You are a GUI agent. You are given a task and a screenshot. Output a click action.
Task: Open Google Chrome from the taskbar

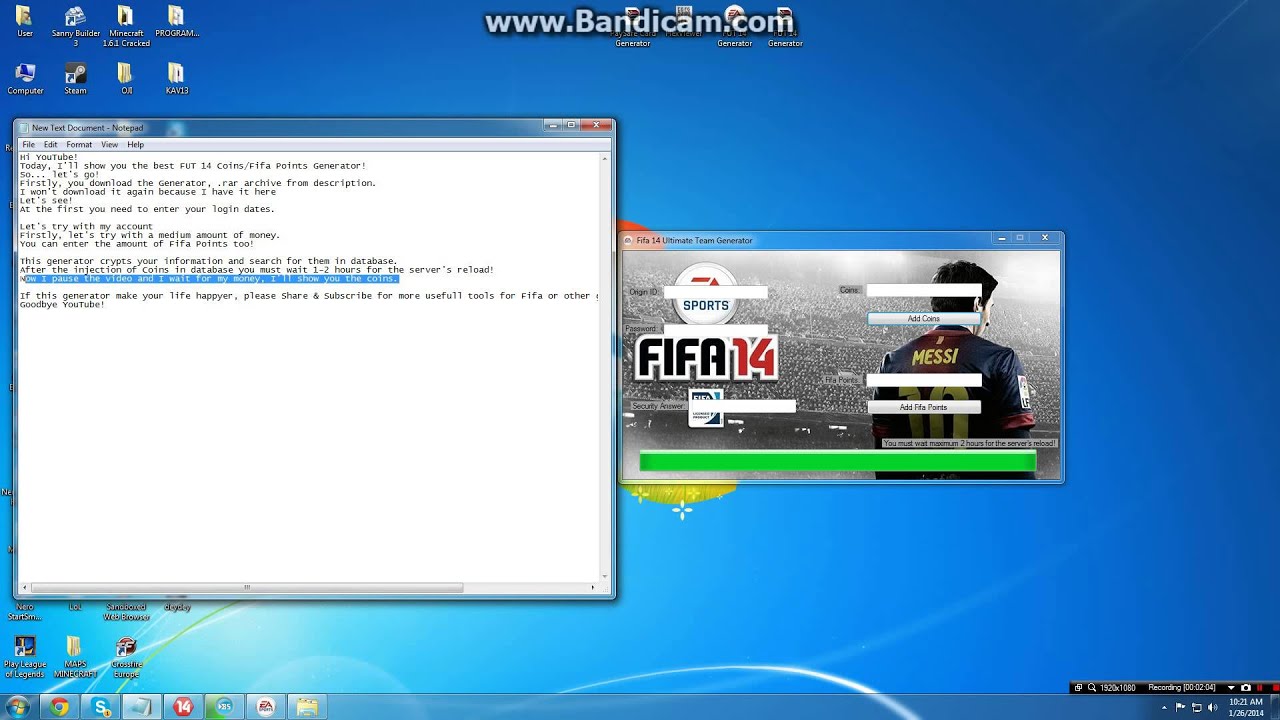(x=60, y=707)
